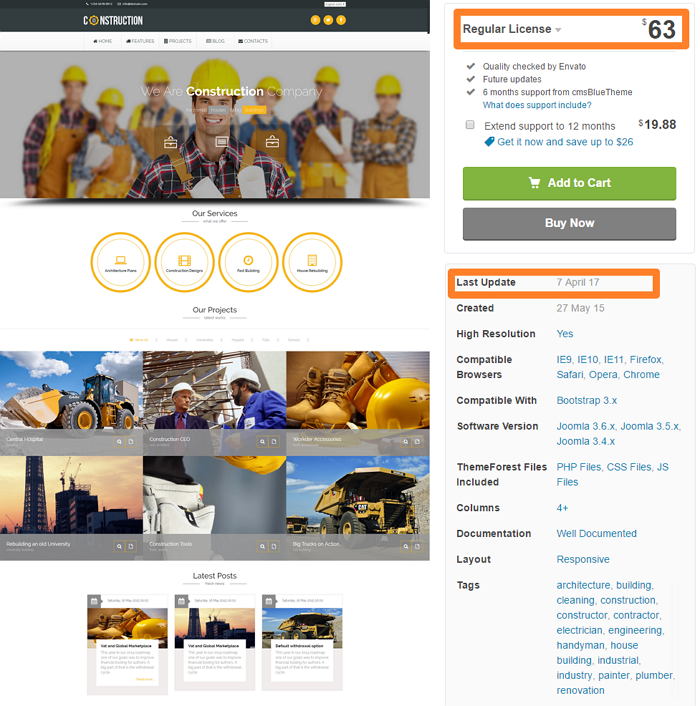This screenshot has height=706, width=700.
Task: Open the PROJECTS menu item
Action: click(x=177, y=41)
